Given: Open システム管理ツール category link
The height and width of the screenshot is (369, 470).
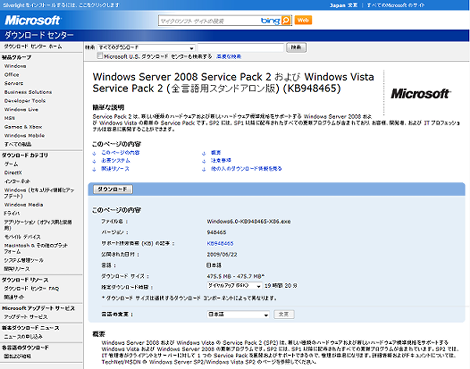Looking at the screenshot, I should 24,260.
